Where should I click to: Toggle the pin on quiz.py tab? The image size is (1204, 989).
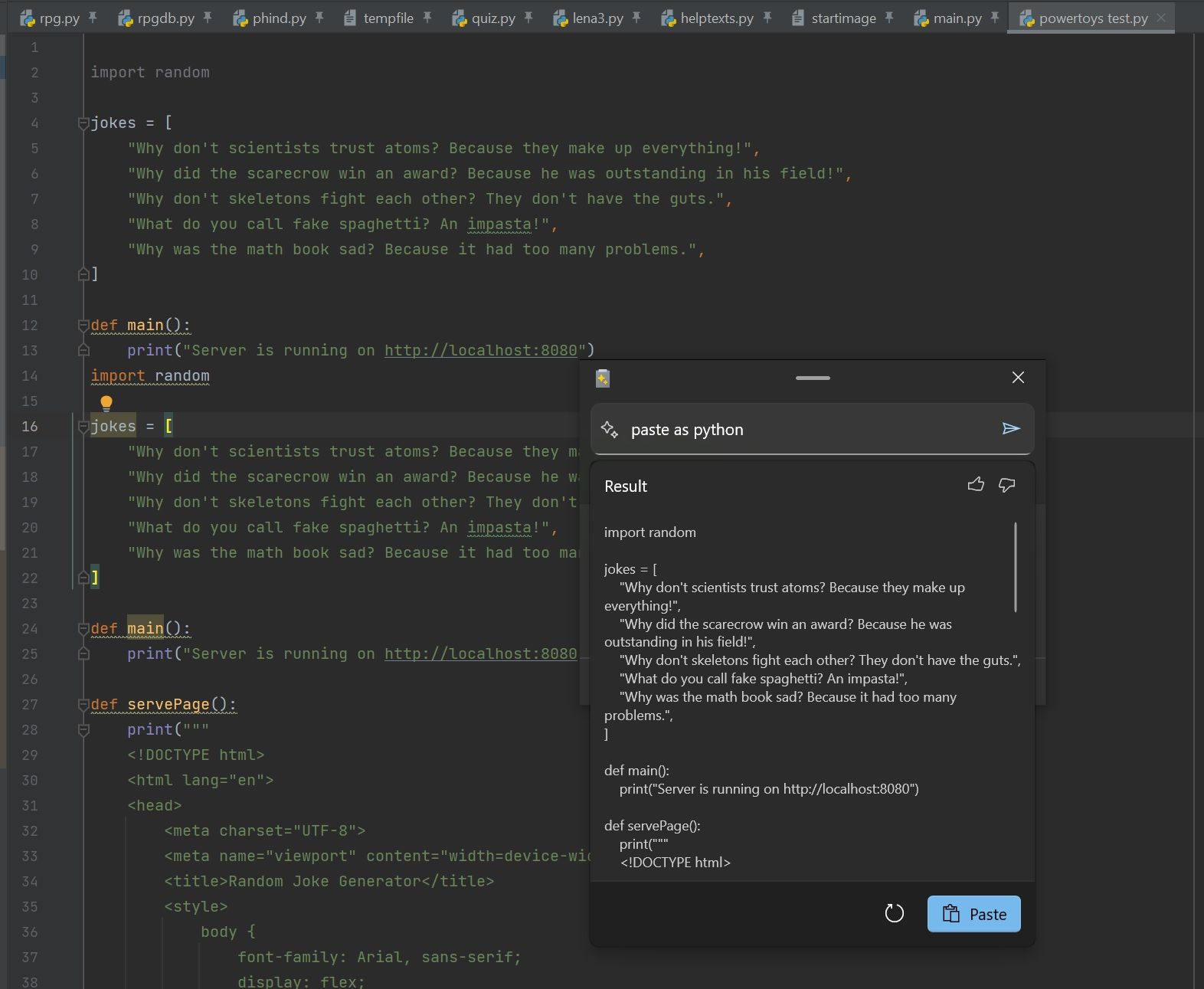528,18
